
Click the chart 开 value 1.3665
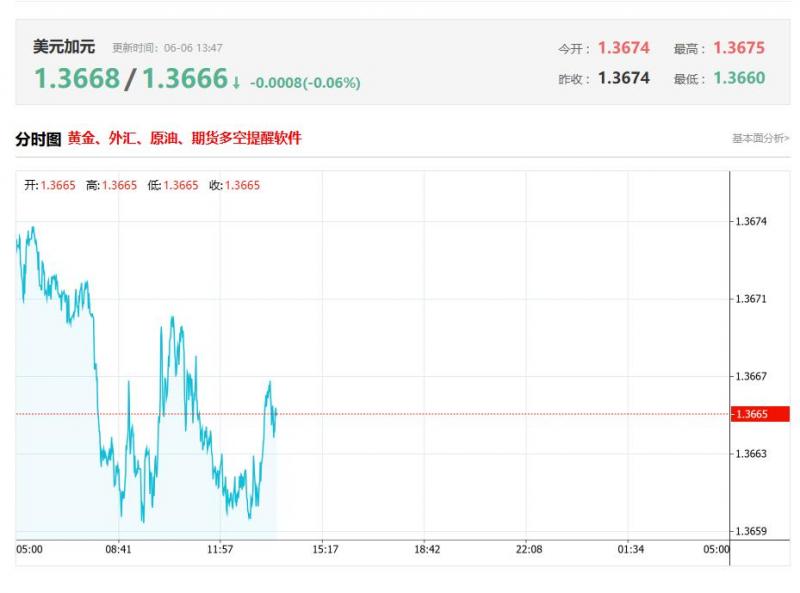(58, 185)
